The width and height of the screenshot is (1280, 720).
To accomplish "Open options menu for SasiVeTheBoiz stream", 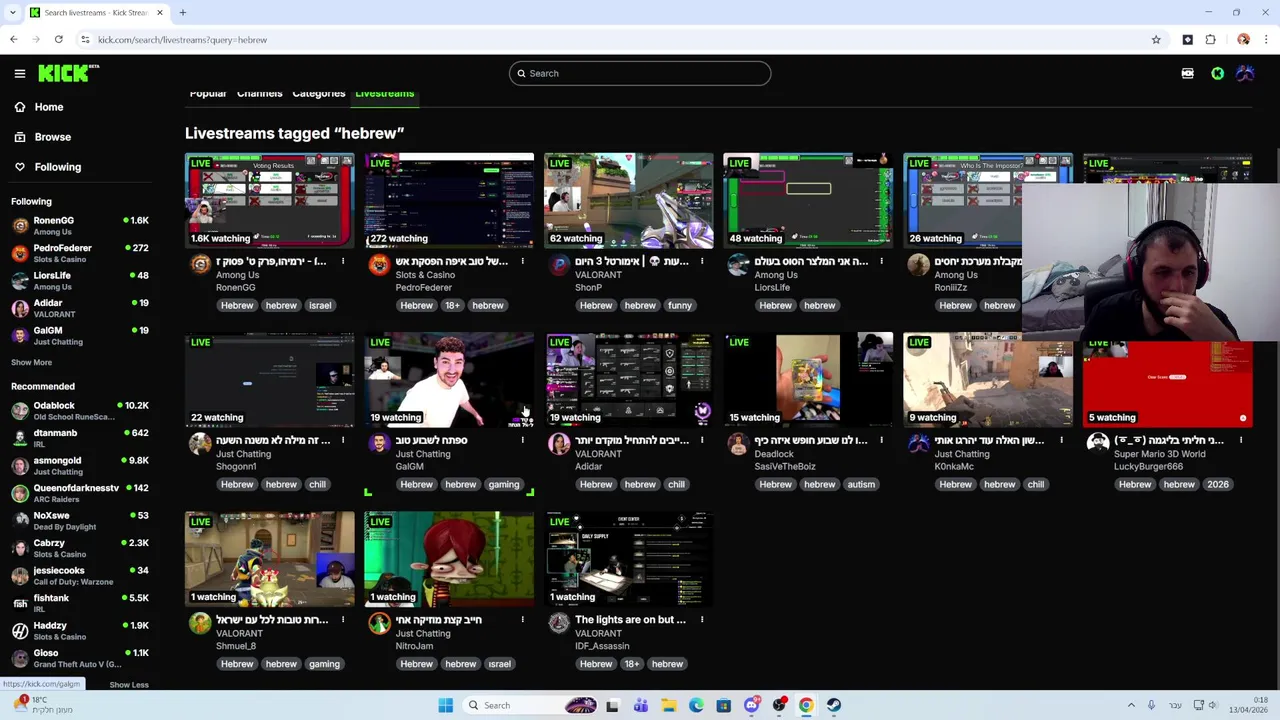I will click(881, 441).
